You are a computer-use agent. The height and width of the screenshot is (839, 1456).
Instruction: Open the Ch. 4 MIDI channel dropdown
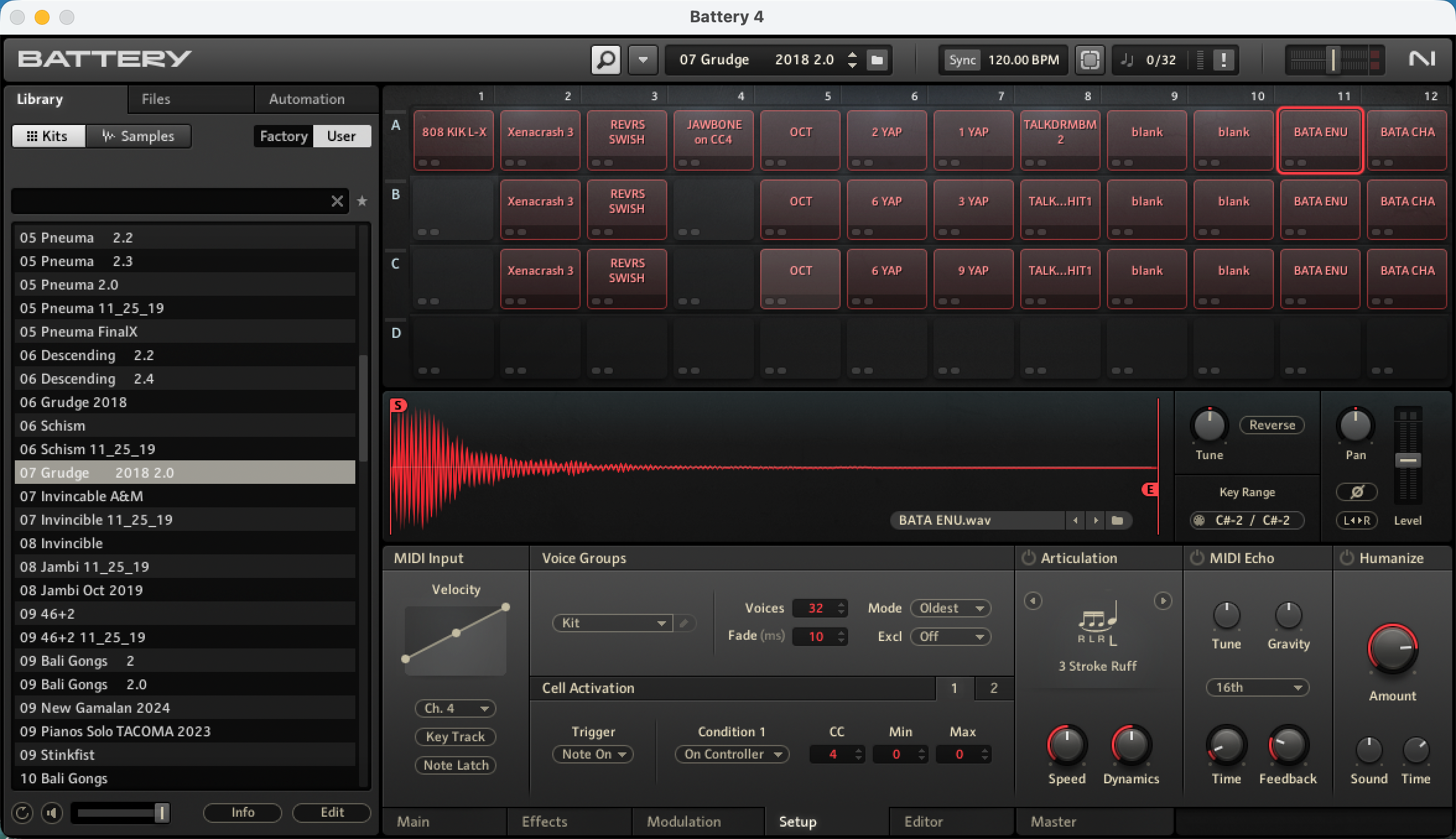(x=456, y=708)
